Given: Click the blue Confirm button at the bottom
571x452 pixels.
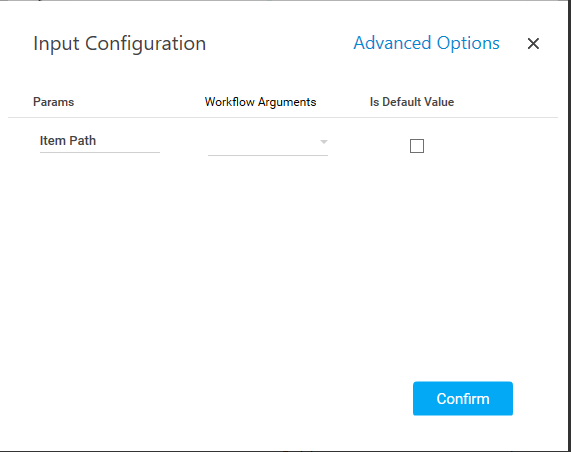Looking at the screenshot, I should [462, 398].
